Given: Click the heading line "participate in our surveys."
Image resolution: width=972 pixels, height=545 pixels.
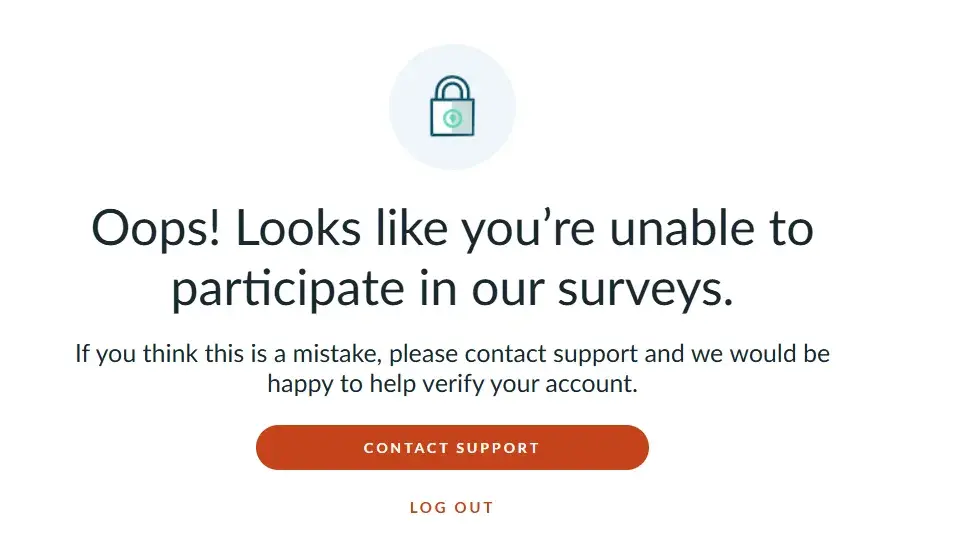Looking at the screenshot, I should point(452,289).
